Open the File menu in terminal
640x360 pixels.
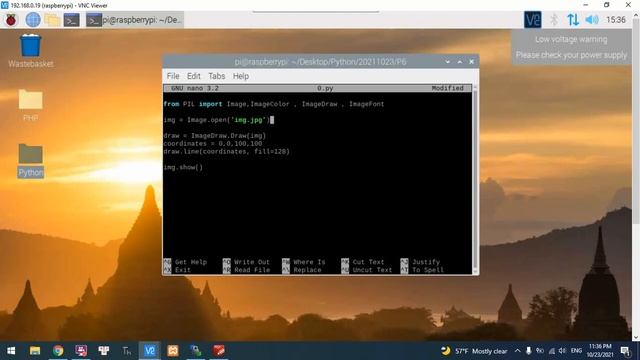pos(173,76)
